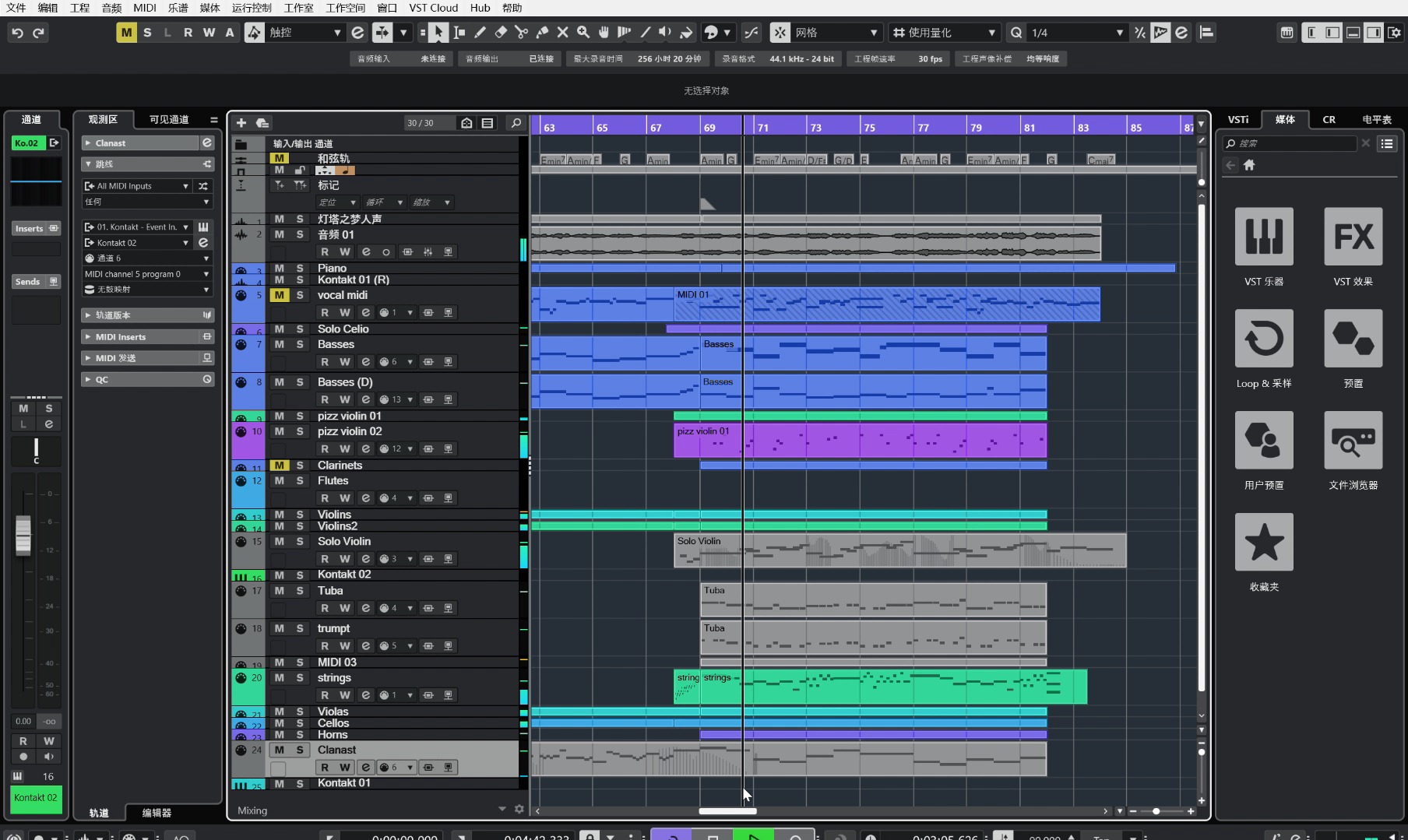This screenshot has width=1408, height=840.
Task: Click the 编辑器 tab button
Action: coord(157,813)
